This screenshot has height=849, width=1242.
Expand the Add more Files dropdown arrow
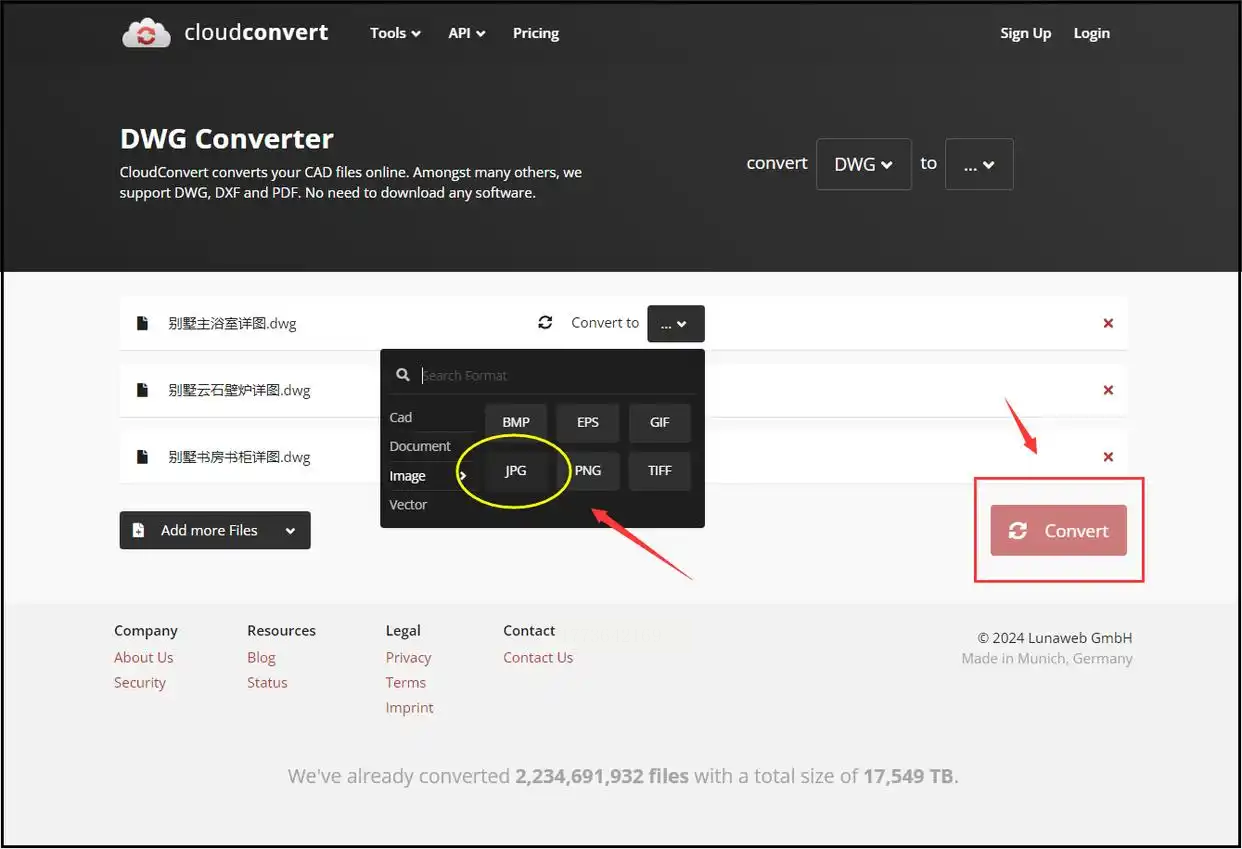pyautogui.click(x=290, y=531)
